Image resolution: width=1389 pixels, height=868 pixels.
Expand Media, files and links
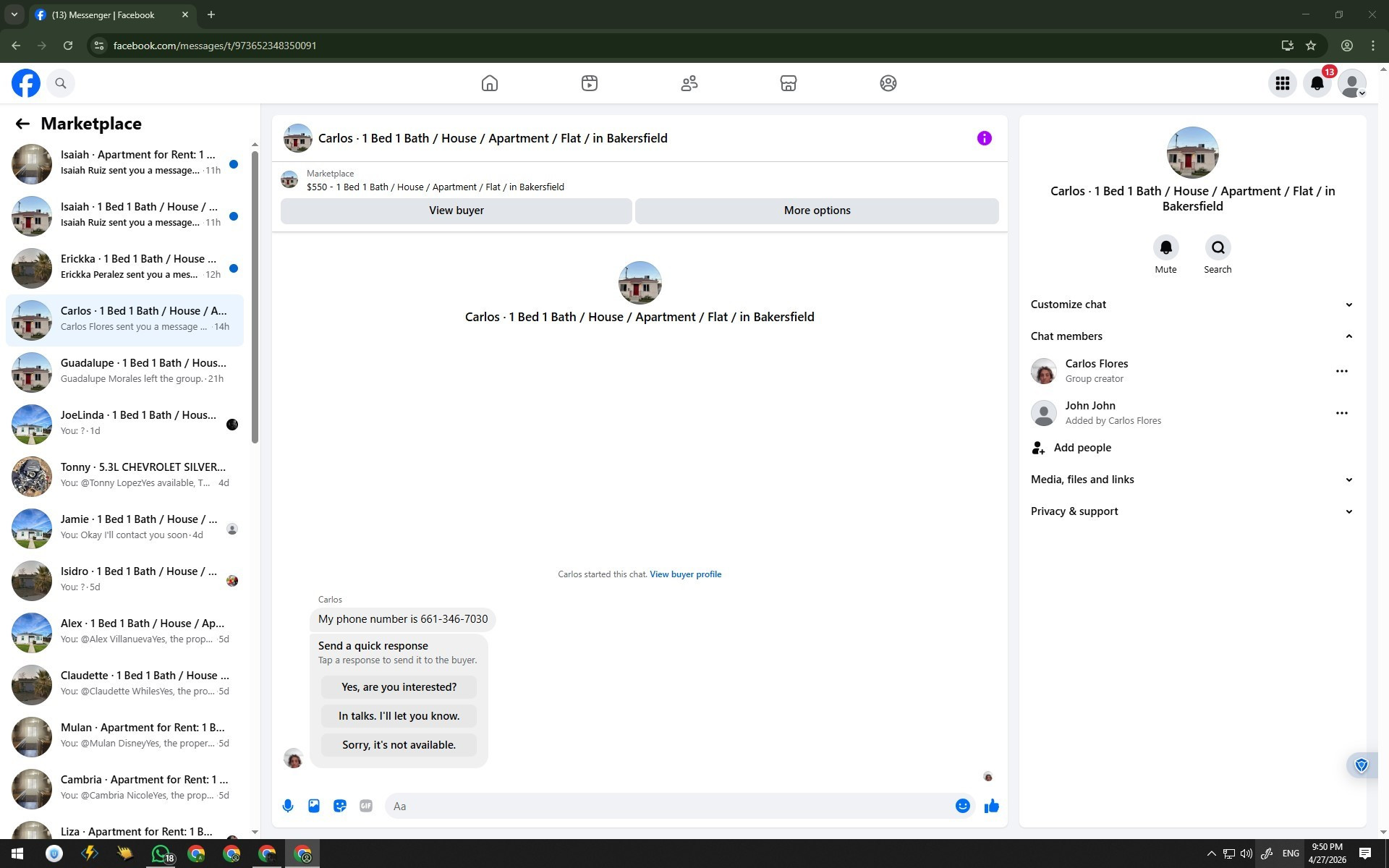[1192, 480]
